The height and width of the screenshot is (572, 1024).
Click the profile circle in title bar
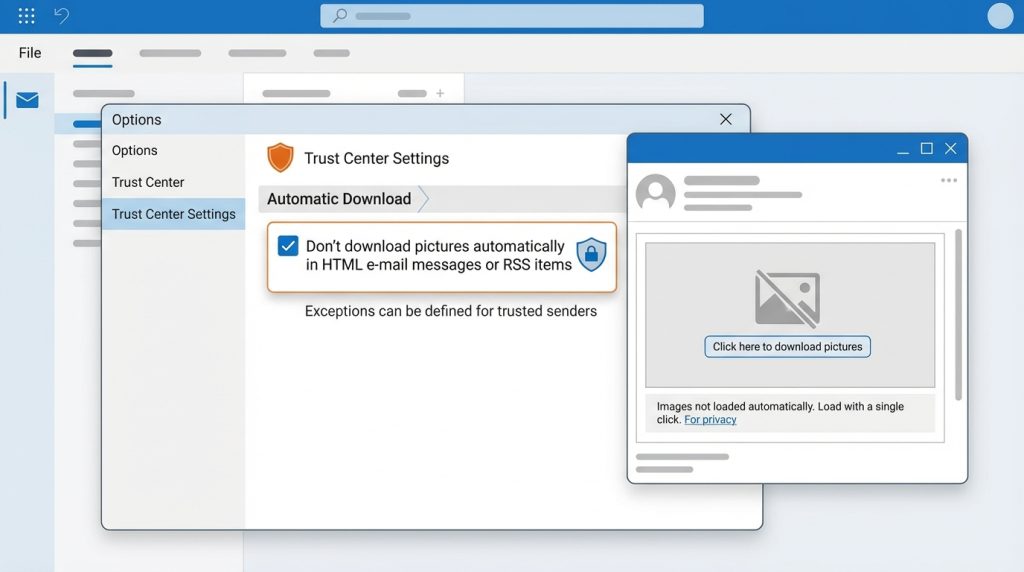point(1000,16)
